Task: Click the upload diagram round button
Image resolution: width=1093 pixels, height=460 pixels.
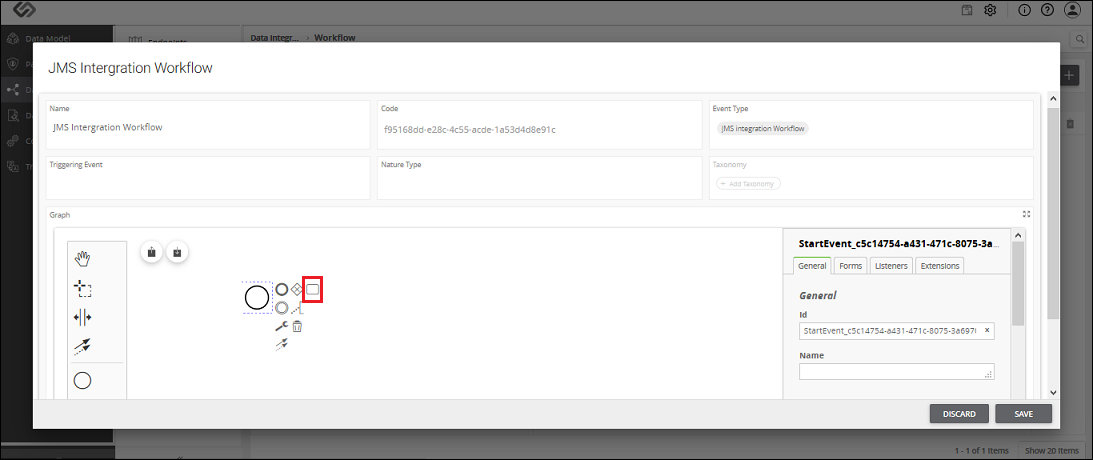Action: click(x=151, y=252)
